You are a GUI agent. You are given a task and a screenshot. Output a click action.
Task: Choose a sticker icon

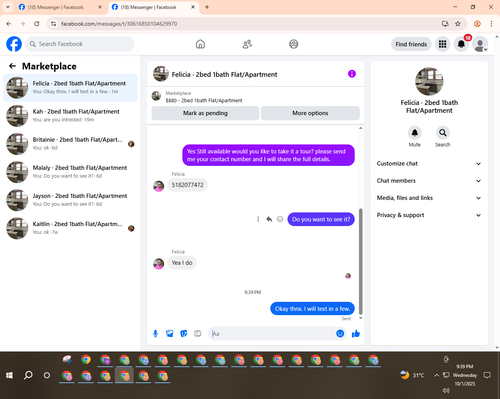[x=184, y=333]
